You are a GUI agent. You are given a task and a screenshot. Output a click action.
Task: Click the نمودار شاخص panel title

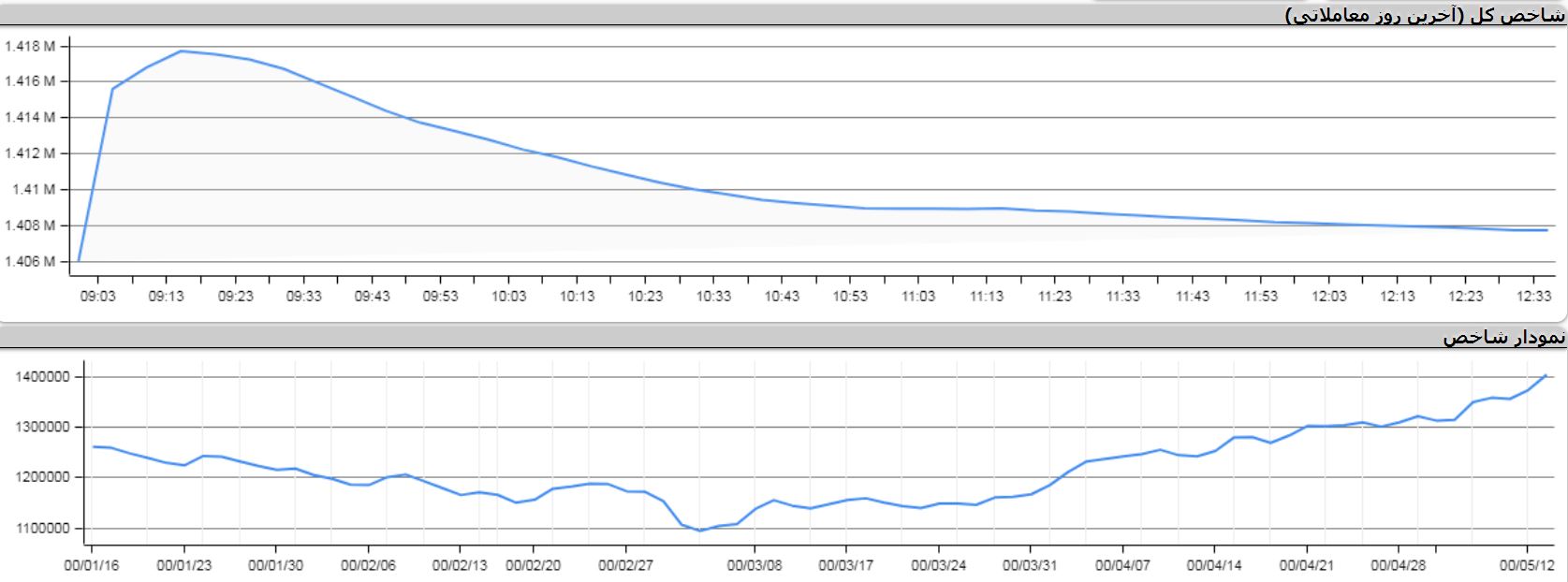[1503, 338]
